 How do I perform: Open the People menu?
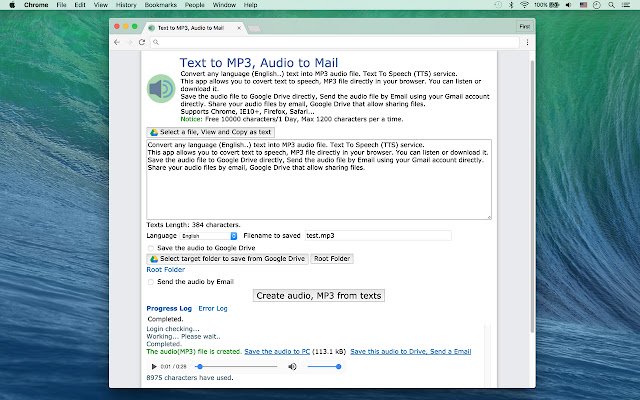(x=194, y=5)
